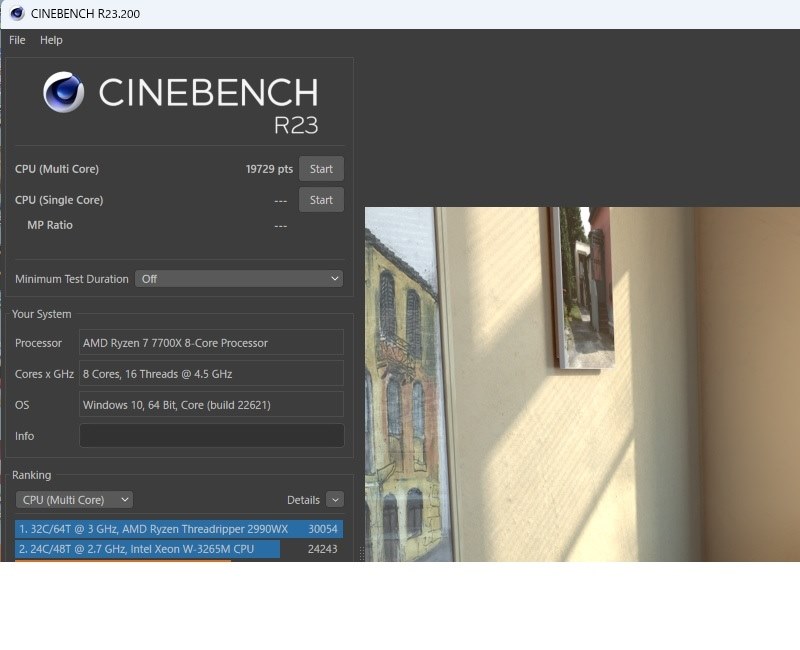Click the 19729 pts multi core score

(269, 169)
